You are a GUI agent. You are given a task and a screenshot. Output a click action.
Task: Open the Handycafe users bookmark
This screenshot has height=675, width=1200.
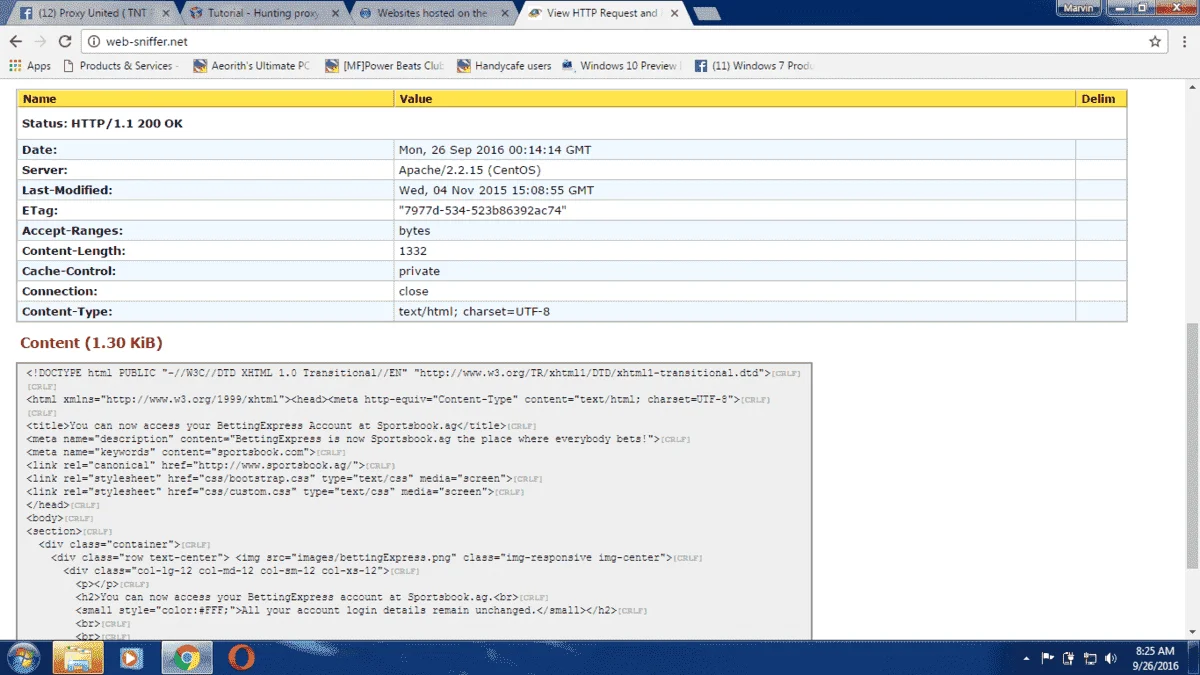pyautogui.click(x=505, y=66)
